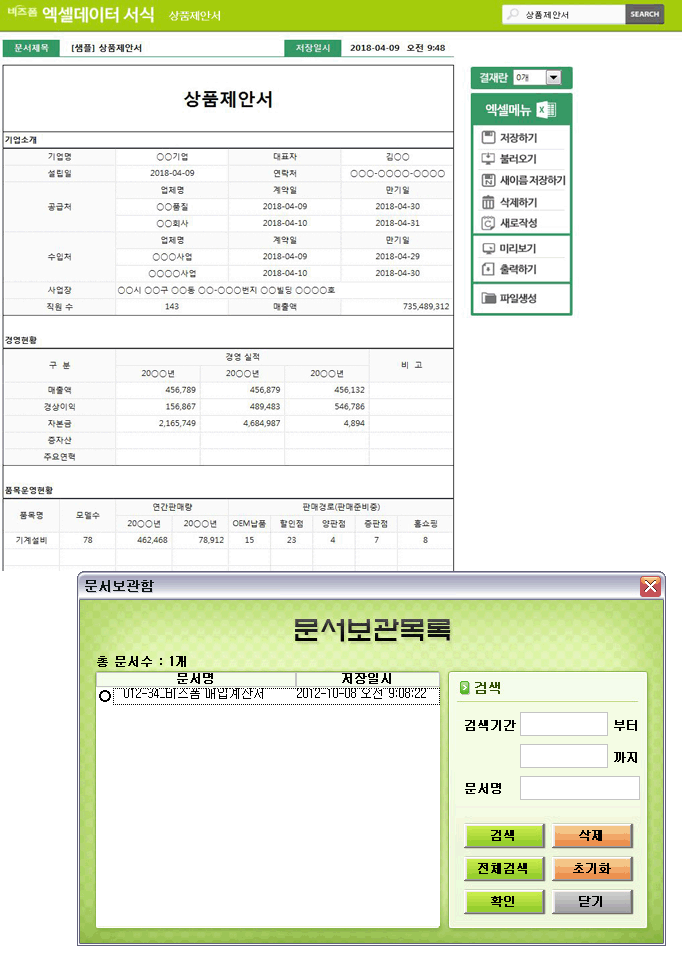Click the green 검색 button
This screenshot has height=962, width=682.
tap(504, 835)
